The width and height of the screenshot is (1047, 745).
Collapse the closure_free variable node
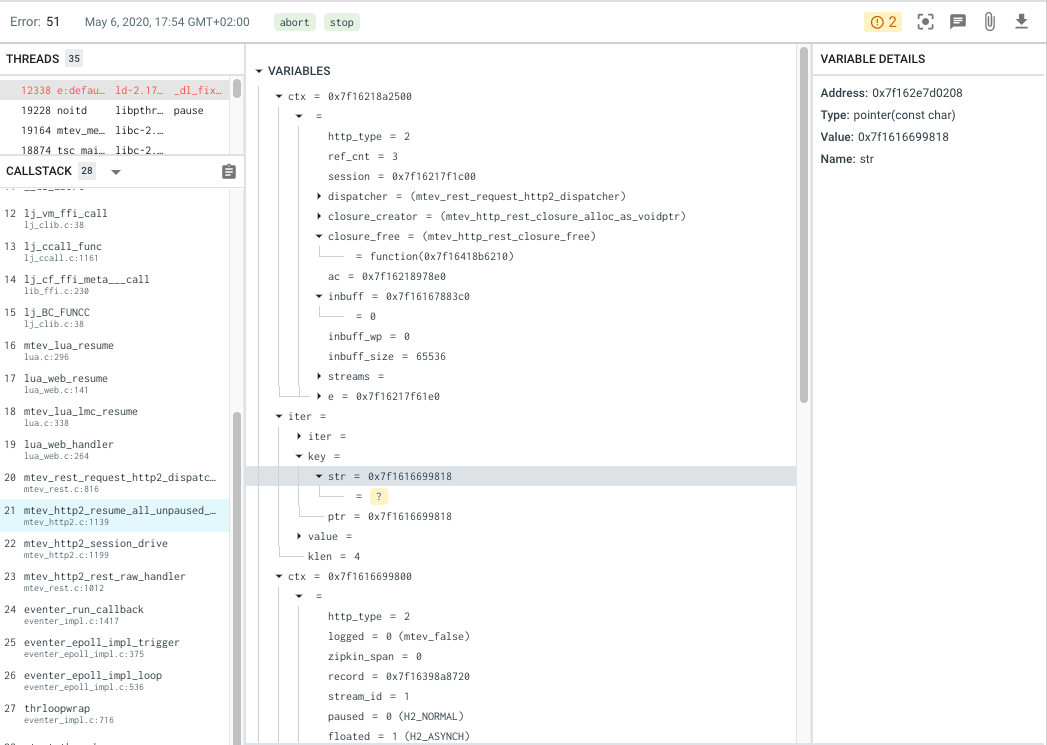[319, 236]
